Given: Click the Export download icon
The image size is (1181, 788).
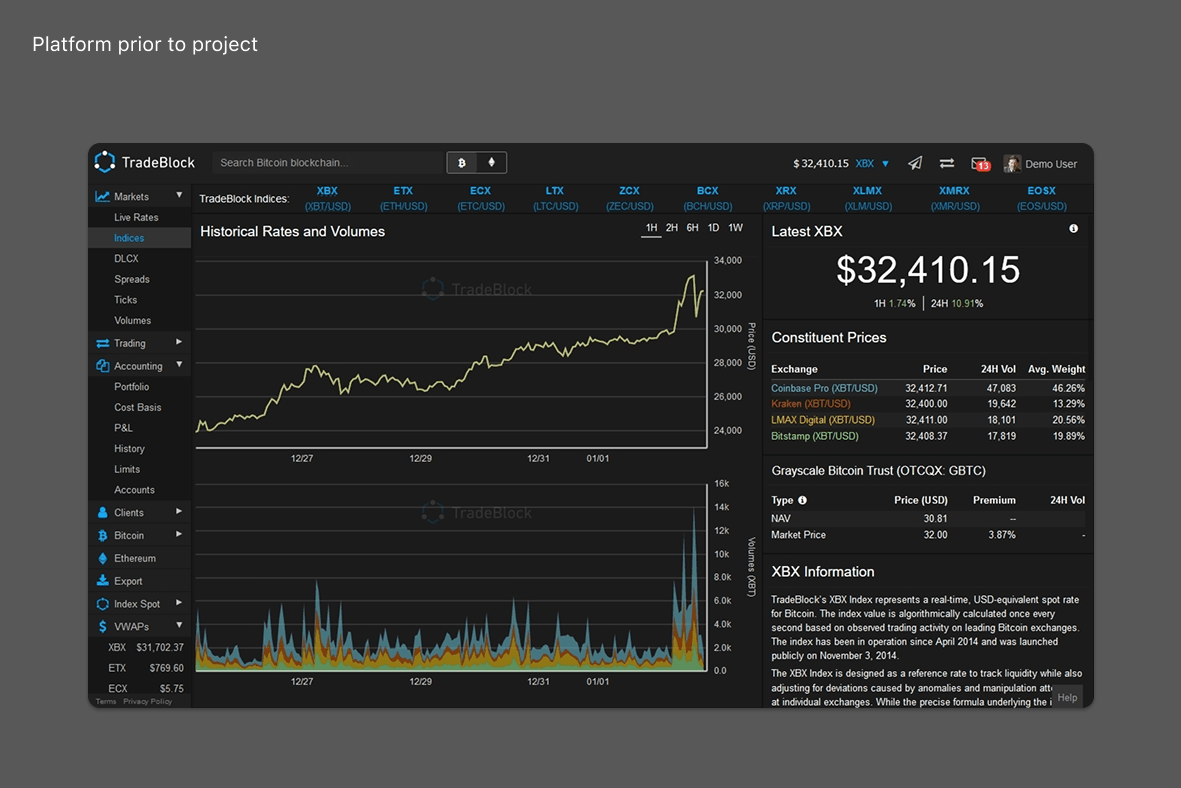Looking at the screenshot, I should [102, 581].
